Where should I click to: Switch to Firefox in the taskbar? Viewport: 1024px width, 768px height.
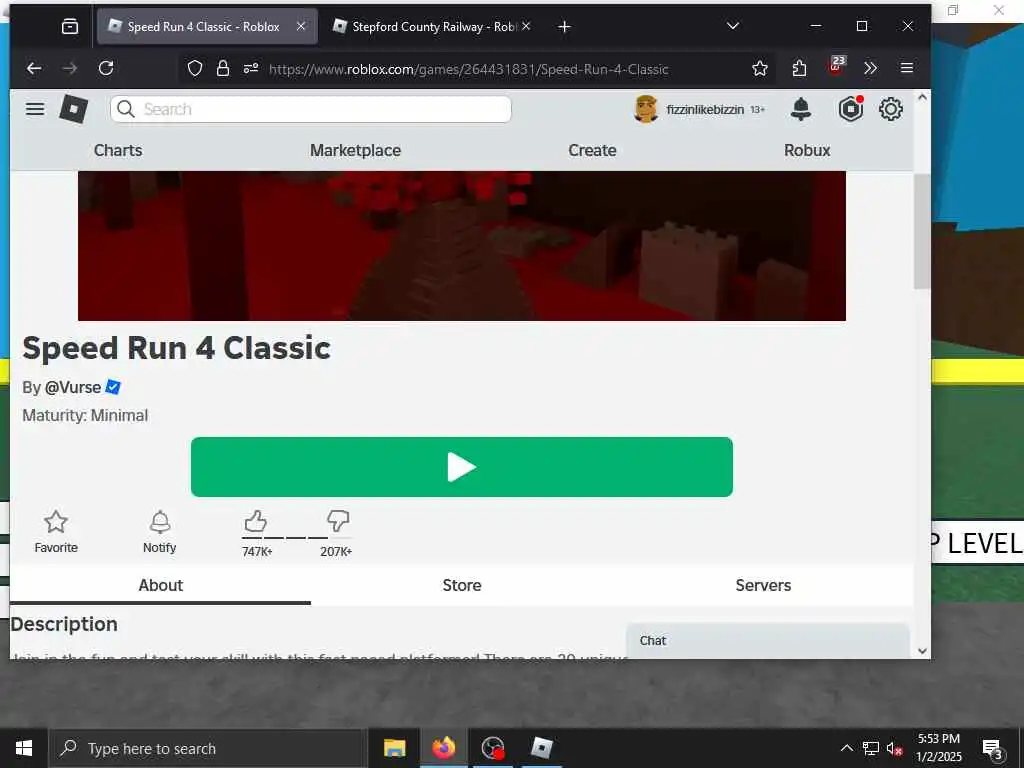pos(443,748)
